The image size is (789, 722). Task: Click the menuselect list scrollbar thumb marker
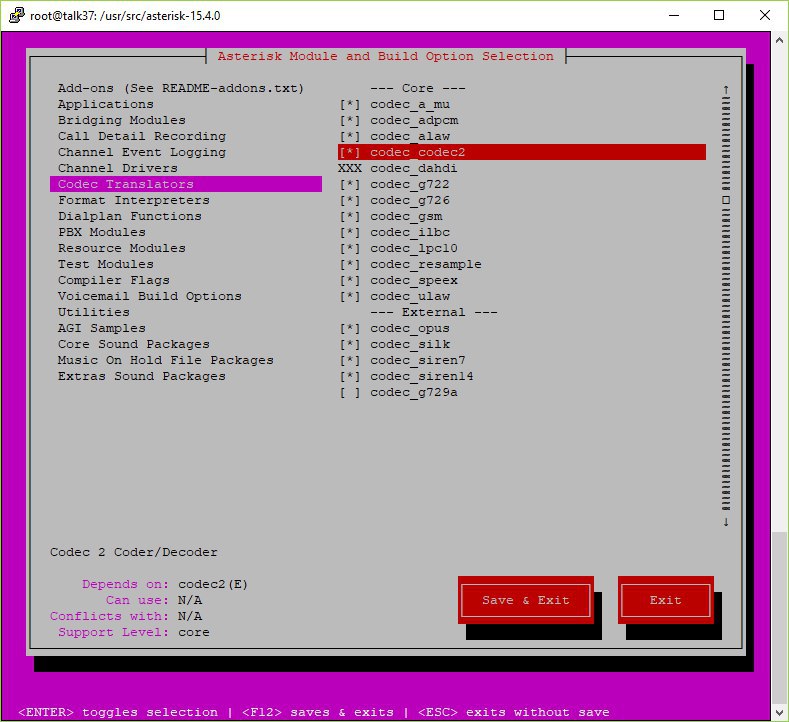[726, 200]
